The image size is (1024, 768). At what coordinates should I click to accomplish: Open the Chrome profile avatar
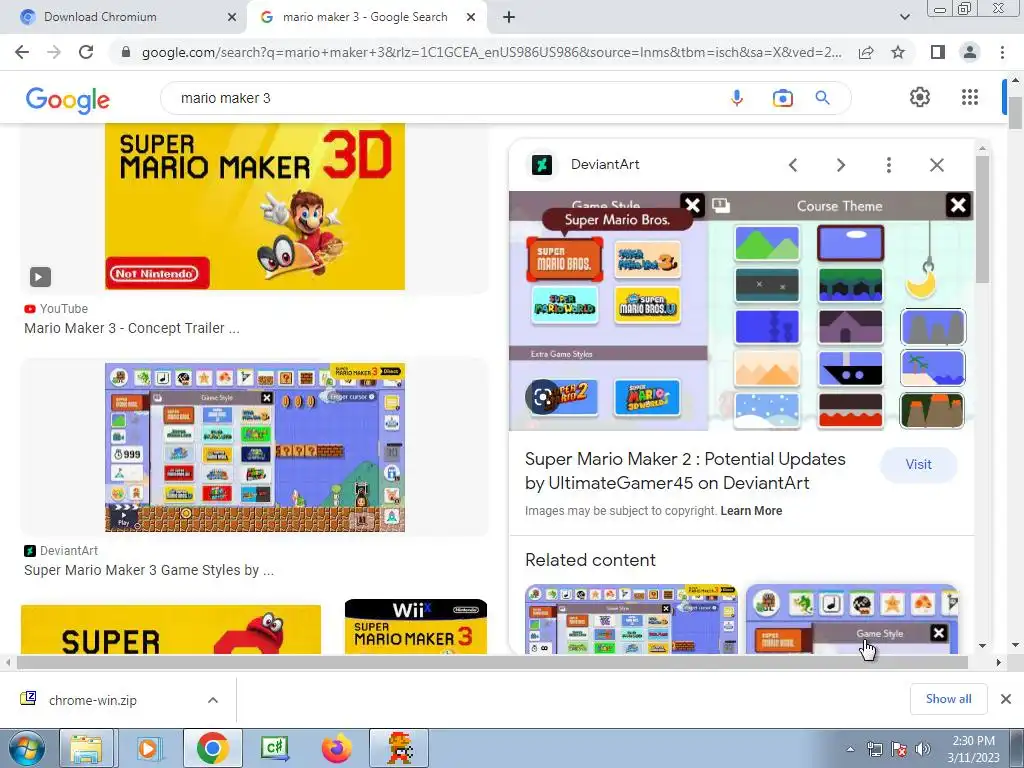pos(970,52)
